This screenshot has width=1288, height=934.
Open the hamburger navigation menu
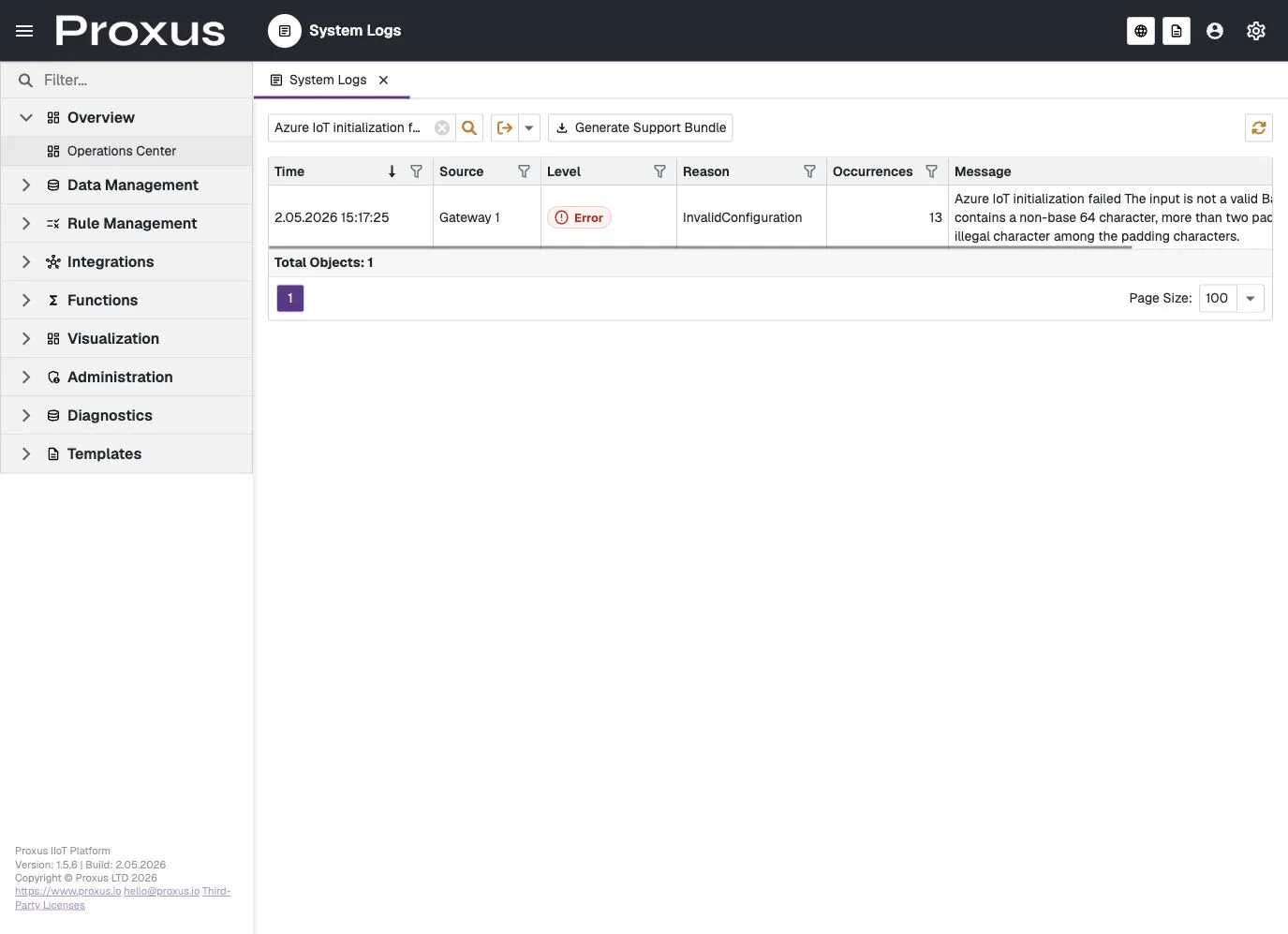click(x=24, y=31)
